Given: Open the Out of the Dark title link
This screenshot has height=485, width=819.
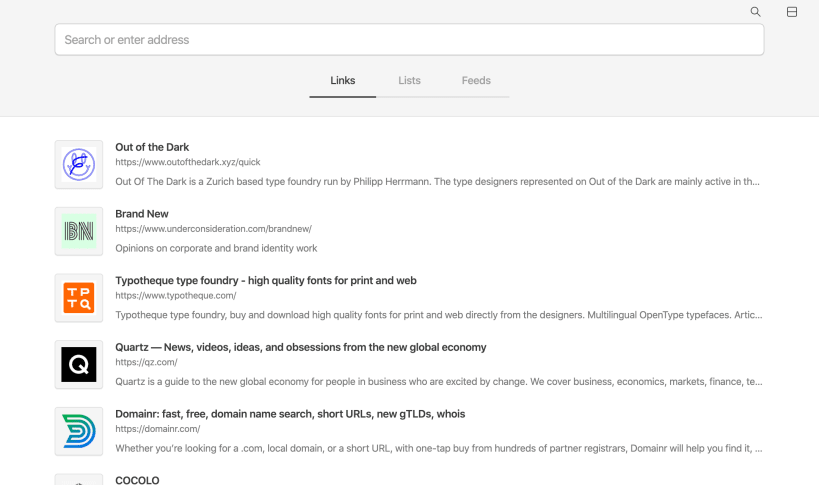Looking at the screenshot, I should (x=152, y=147).
